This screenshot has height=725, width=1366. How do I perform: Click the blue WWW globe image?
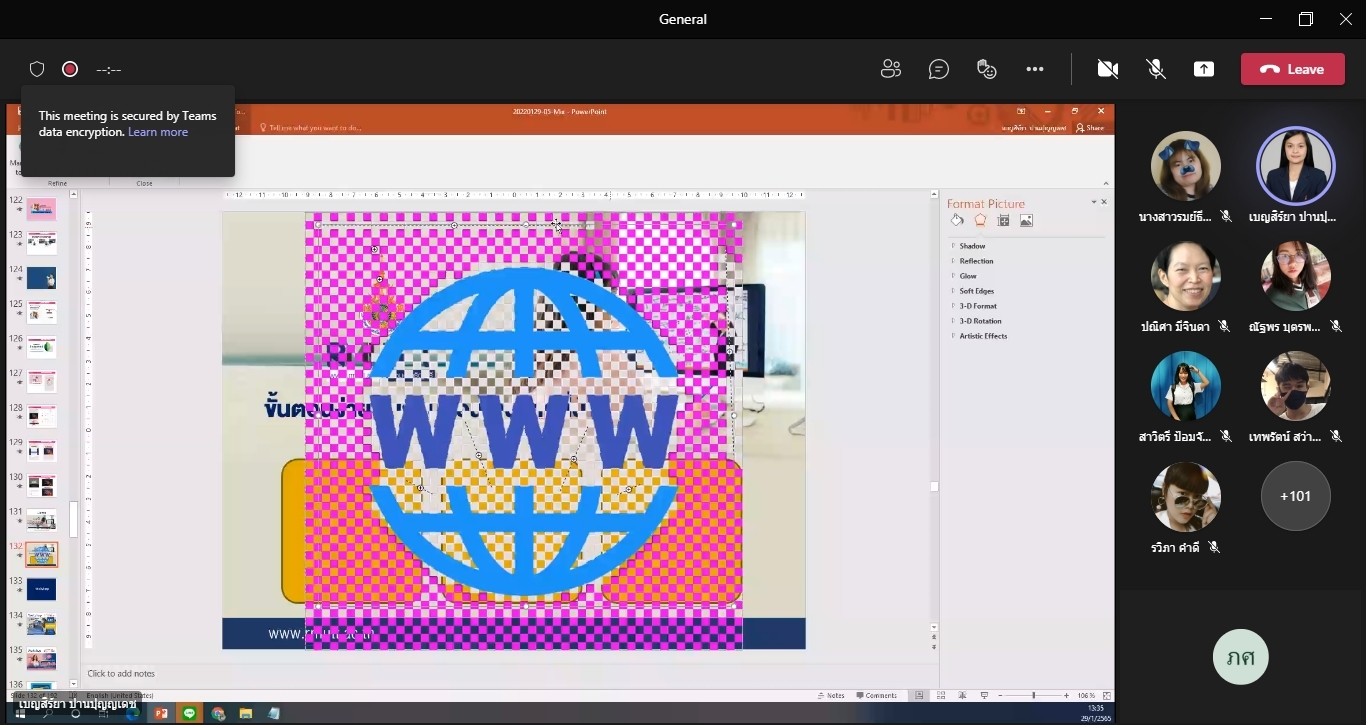523,430
